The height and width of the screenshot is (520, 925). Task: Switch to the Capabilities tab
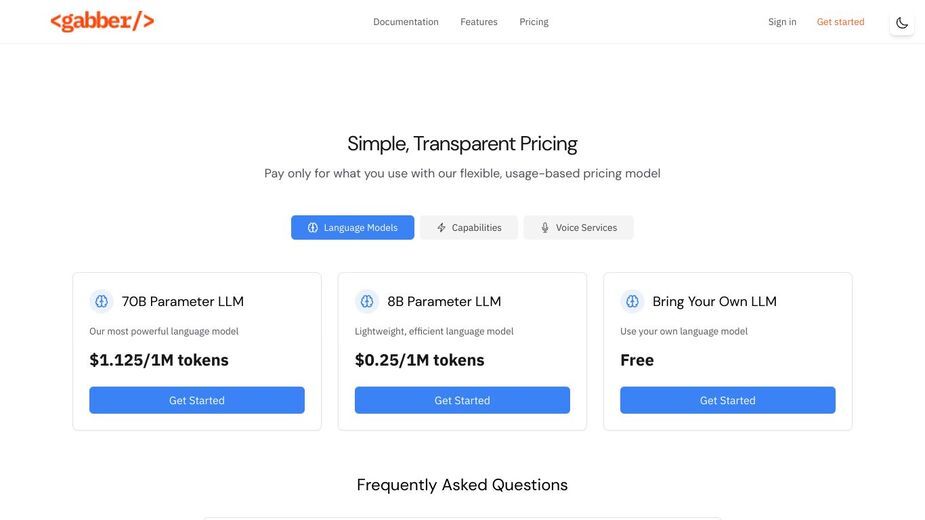pos(469,228)
